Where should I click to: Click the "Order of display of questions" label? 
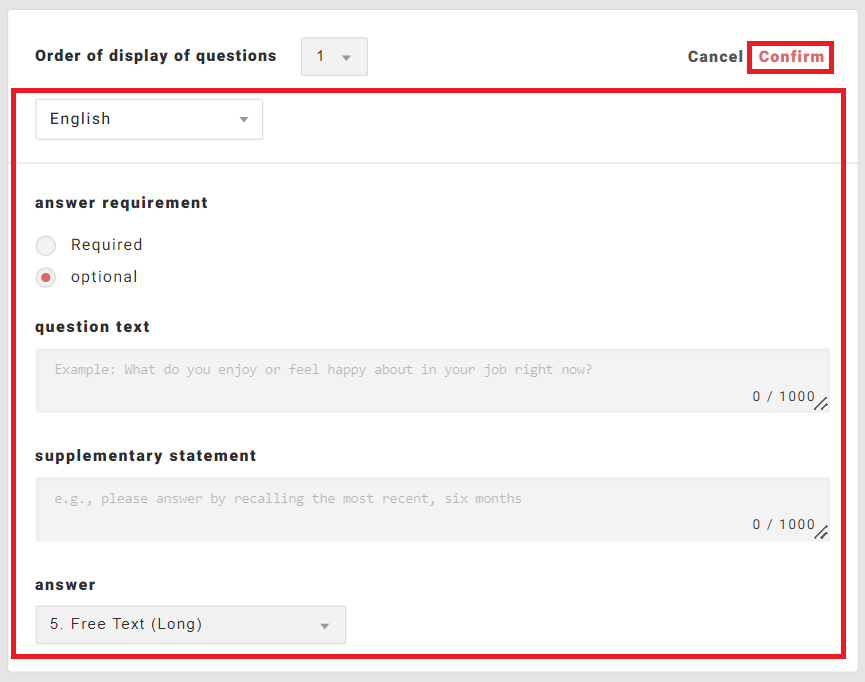[155, 56]
